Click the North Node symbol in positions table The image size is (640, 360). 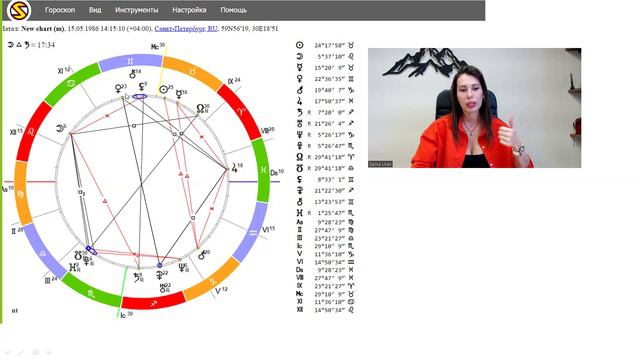pyautogui.click(x=300, y=157)
